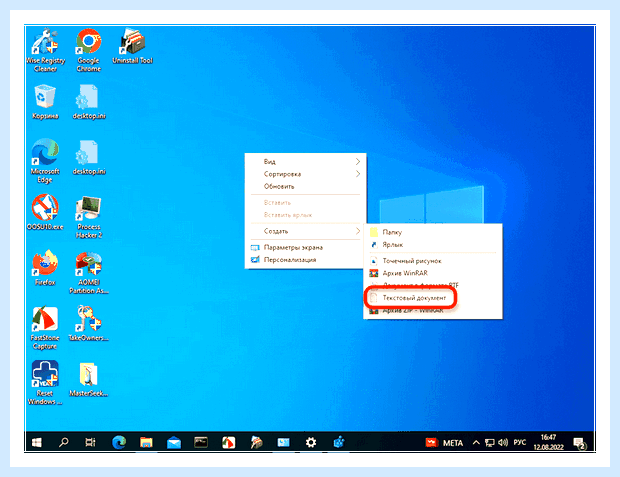620x477 pixels.
Task: Select the Uninstall Tool desktop icon
Action: (132, 46)
